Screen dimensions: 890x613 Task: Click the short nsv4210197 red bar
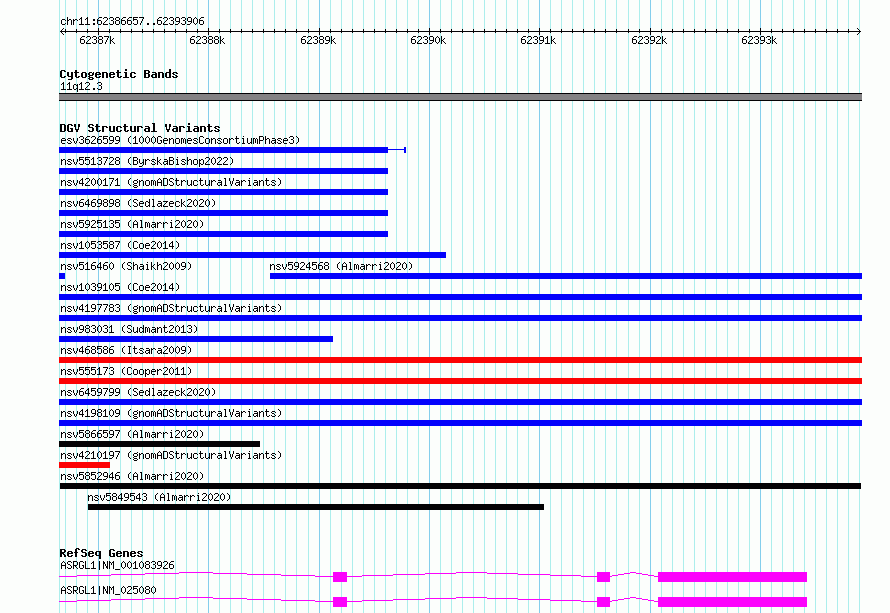(x=85, y=465)
